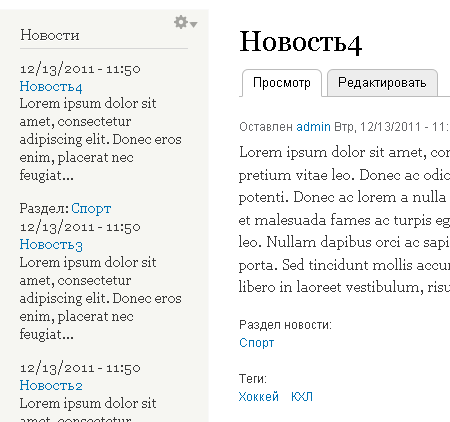Click the first 12/13/2011 - 11:50 date

point(80,69)
